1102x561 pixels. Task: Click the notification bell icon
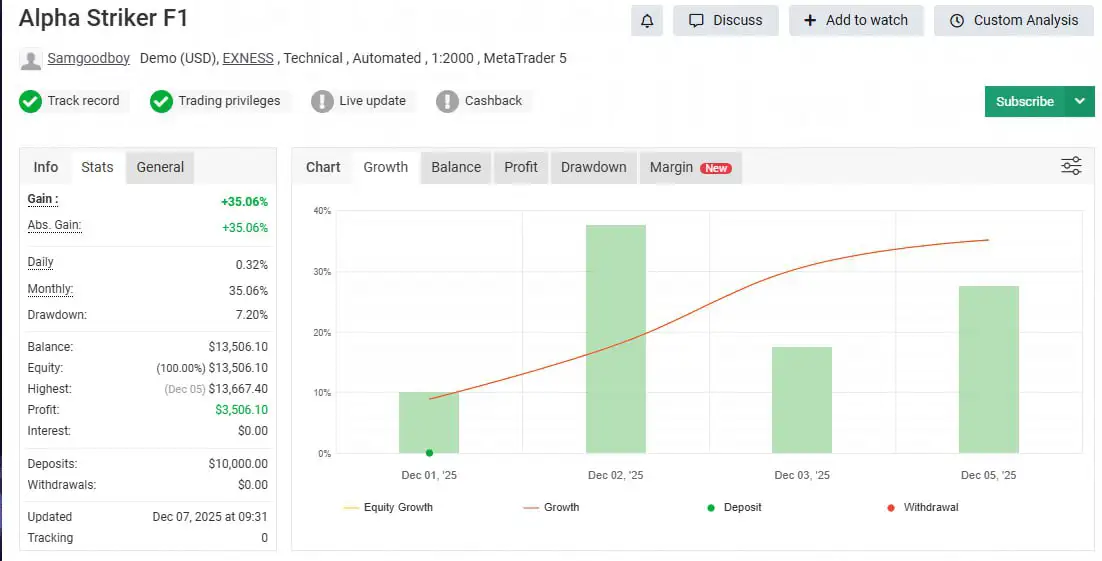(647, 20)
